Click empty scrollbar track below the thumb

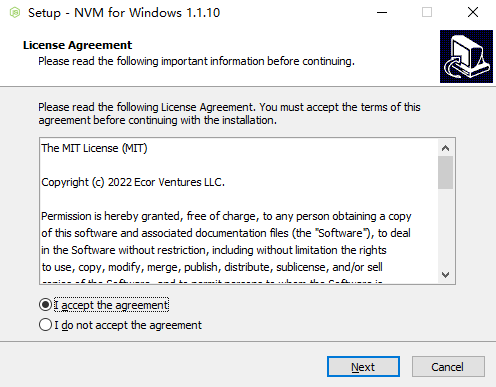pyautogui.click(x=445, y=228)
